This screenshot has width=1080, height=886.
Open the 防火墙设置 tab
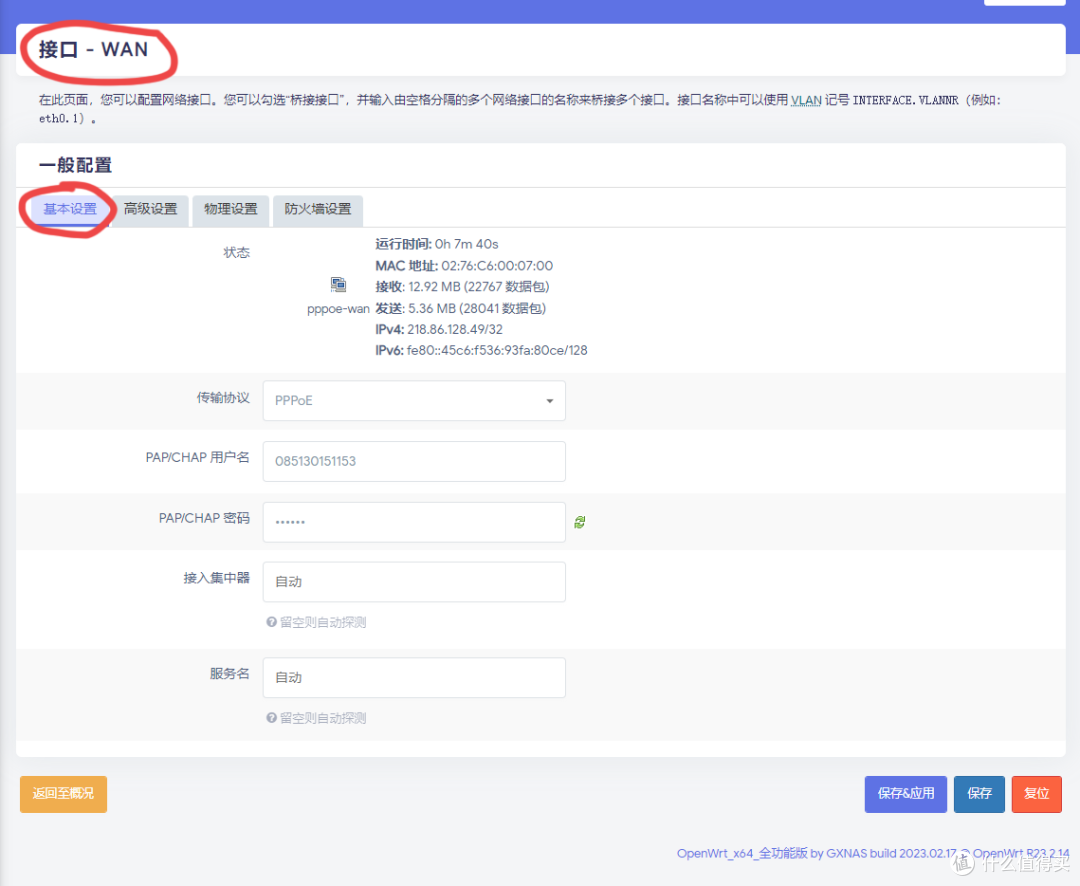point(317,210)
